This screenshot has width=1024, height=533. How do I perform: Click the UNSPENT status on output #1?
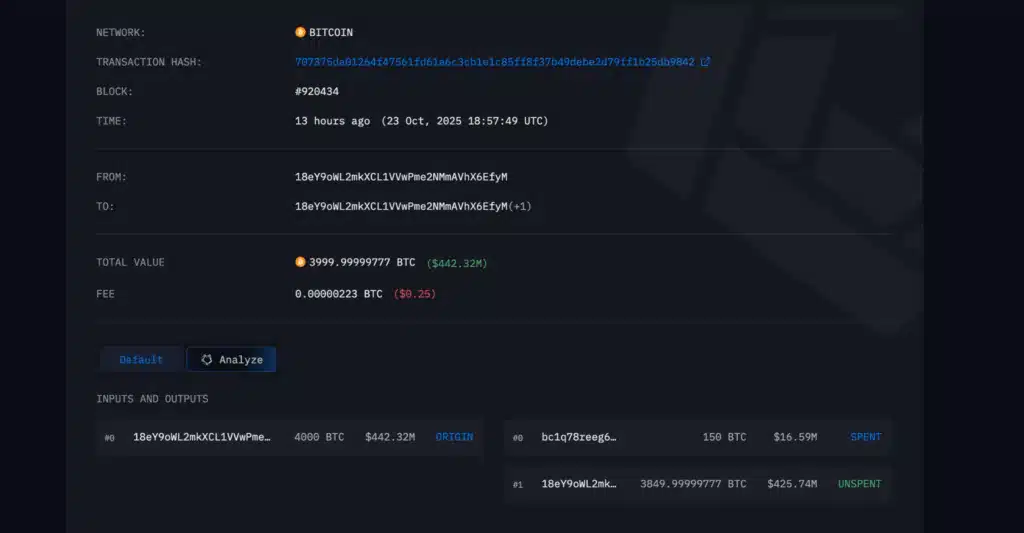tap(860, 484)
